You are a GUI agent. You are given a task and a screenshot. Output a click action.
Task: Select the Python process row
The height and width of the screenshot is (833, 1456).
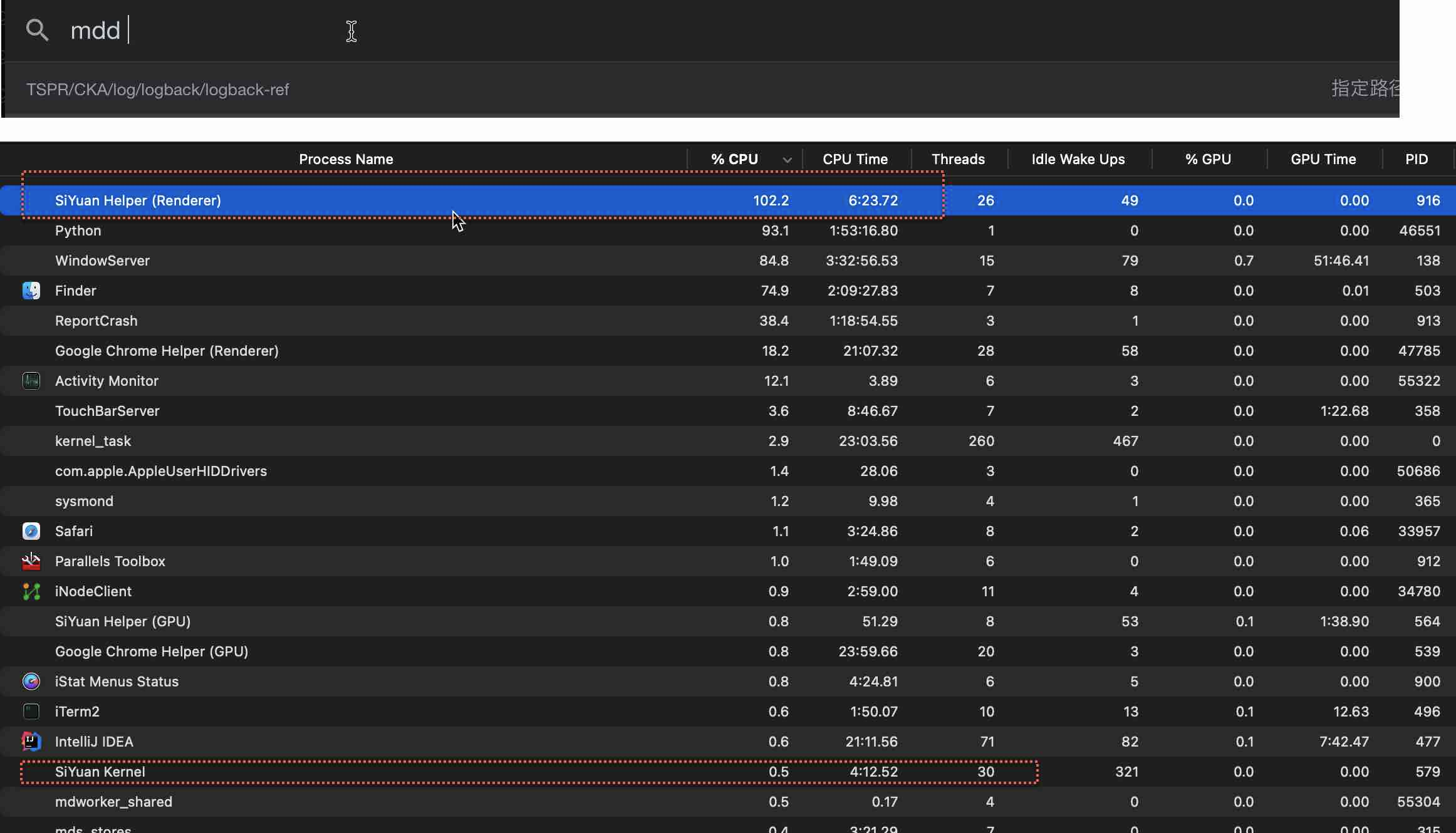(78, 230)
